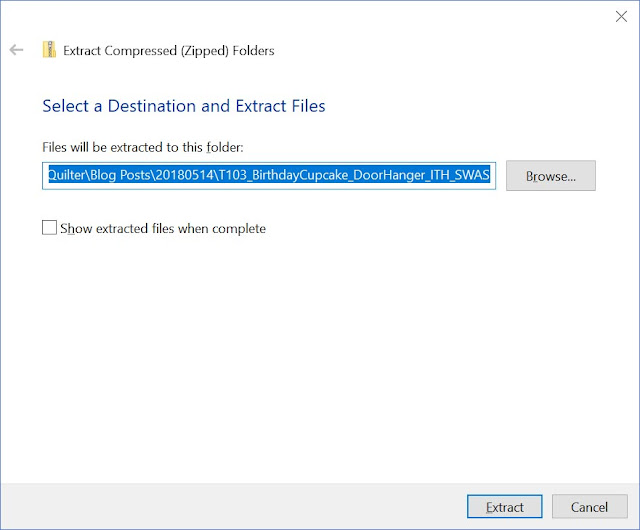Click the 'Show extracted files when complete' label
The height and width of the screenshot is (530, 640).
[163, 228]
